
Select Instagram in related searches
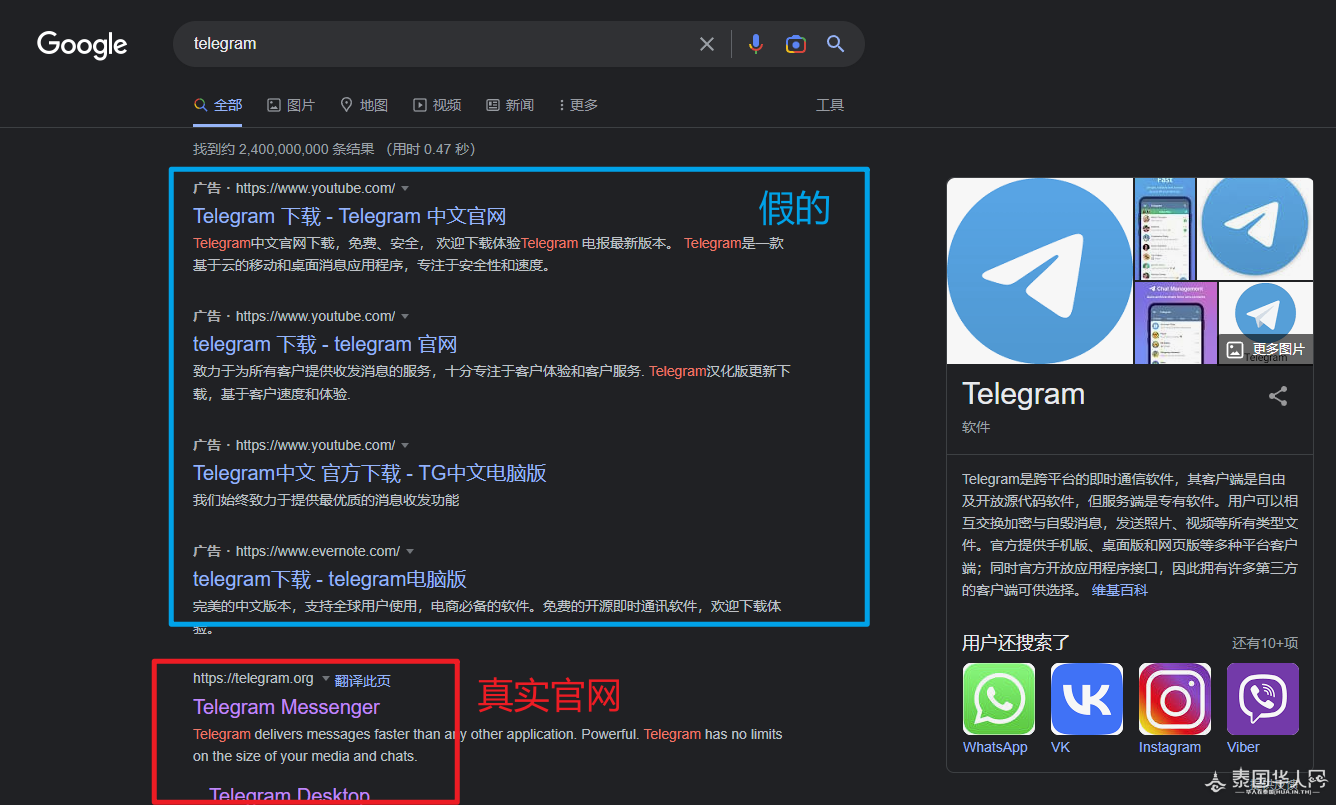click(1174, 700)
